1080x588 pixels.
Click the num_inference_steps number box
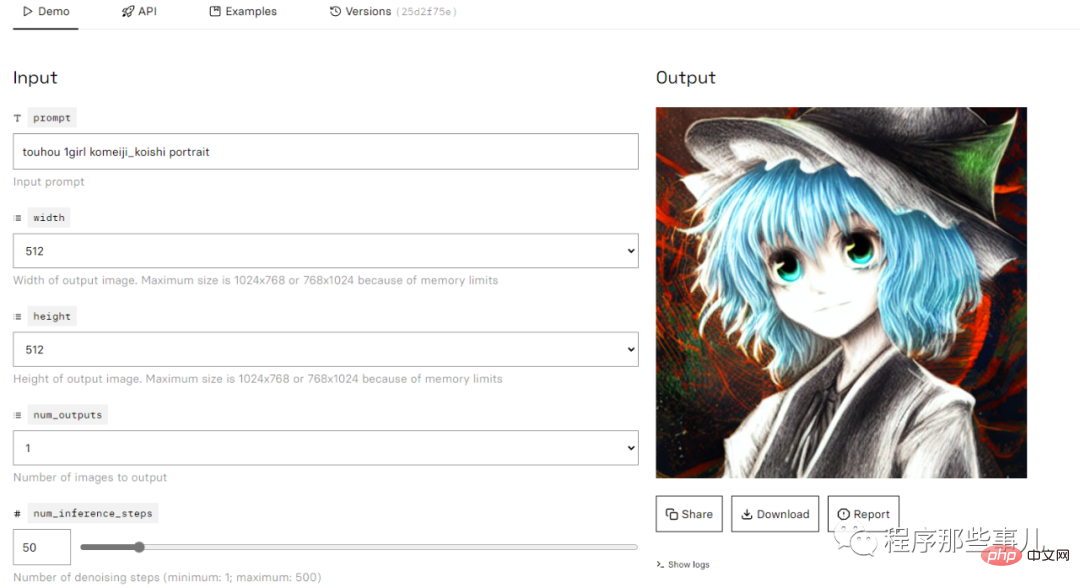(42, 547)
